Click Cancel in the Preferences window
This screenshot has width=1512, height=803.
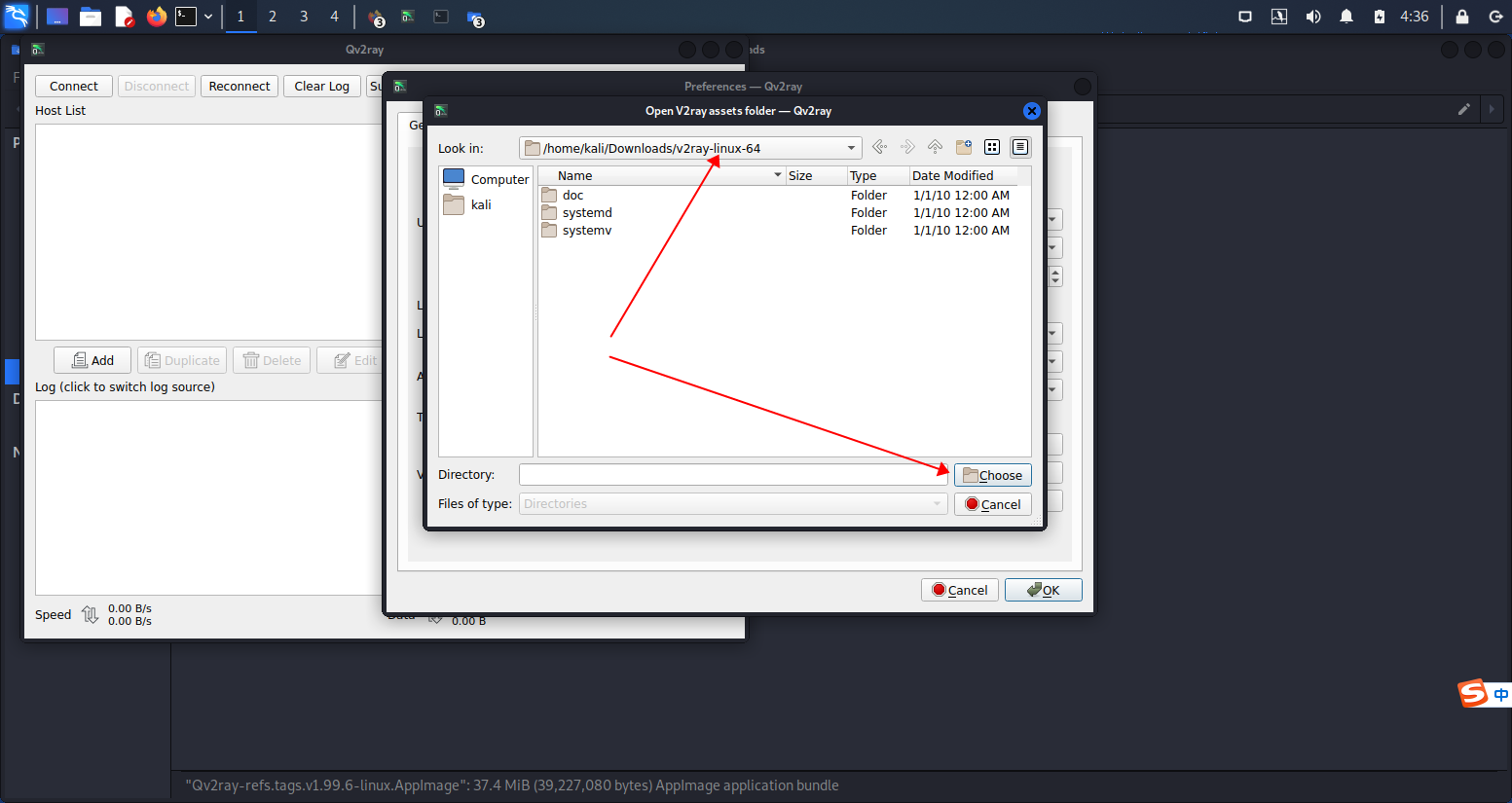tap(959, 590)
